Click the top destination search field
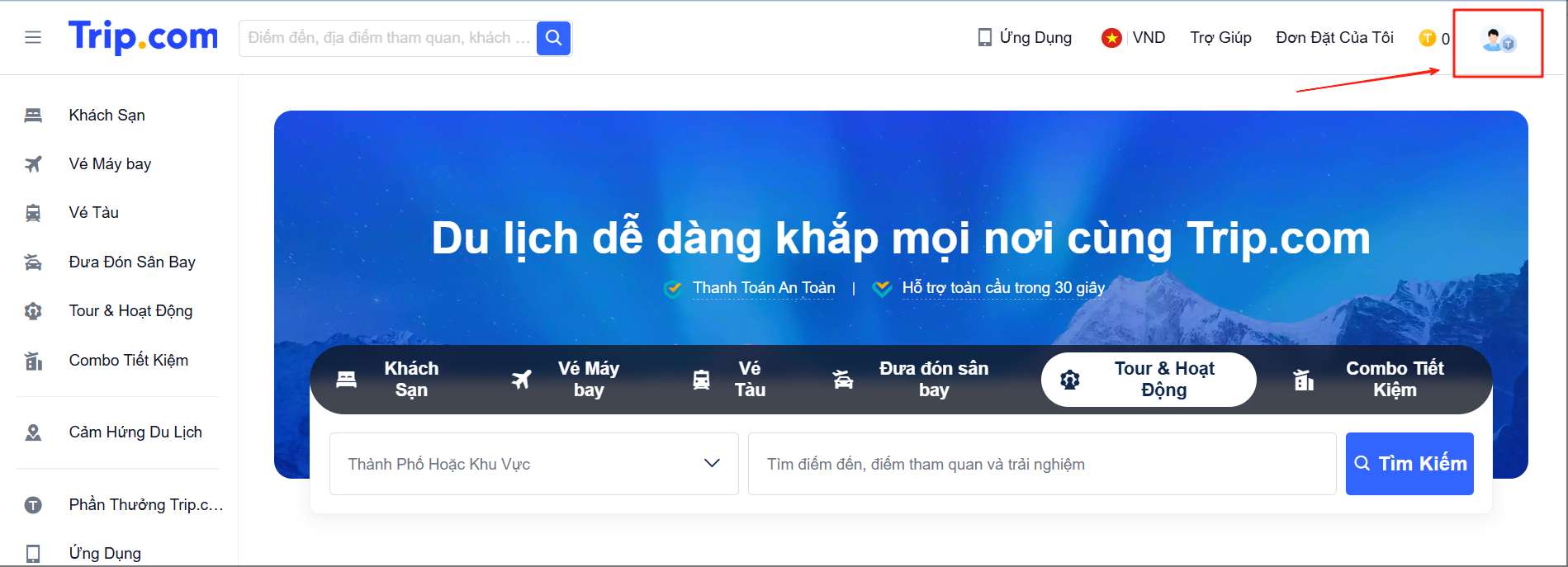Viewport: 1568px width, 567px height. coord(388,38)
